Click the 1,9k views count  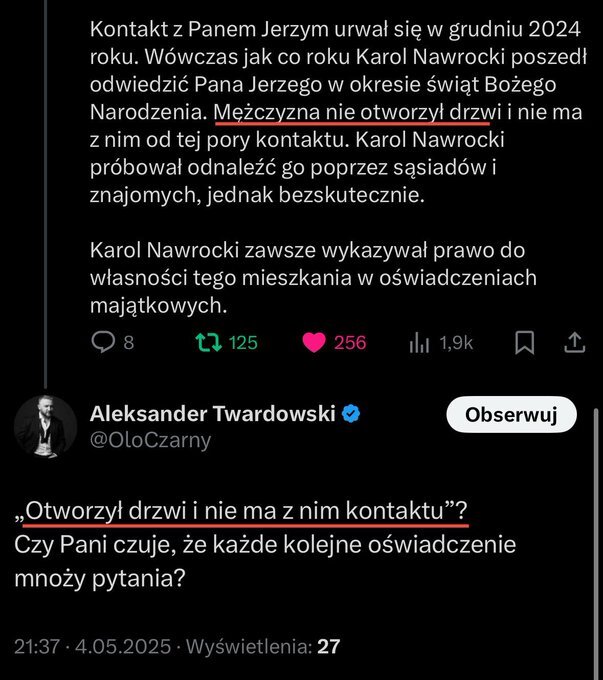(x=456, y=342)
